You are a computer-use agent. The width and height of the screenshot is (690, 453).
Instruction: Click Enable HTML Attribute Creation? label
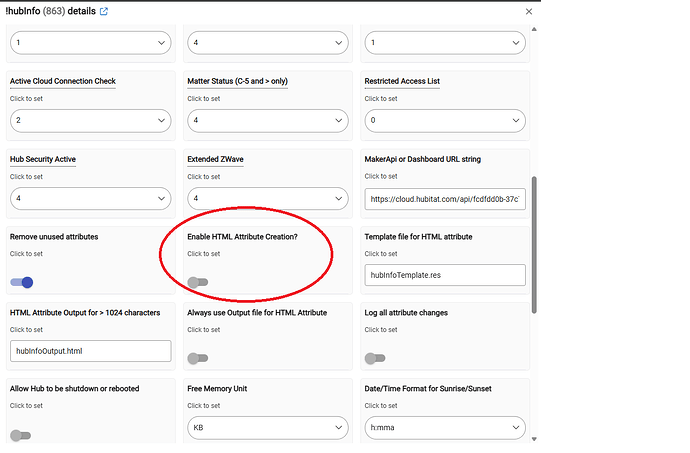click(x=242, y=237)
